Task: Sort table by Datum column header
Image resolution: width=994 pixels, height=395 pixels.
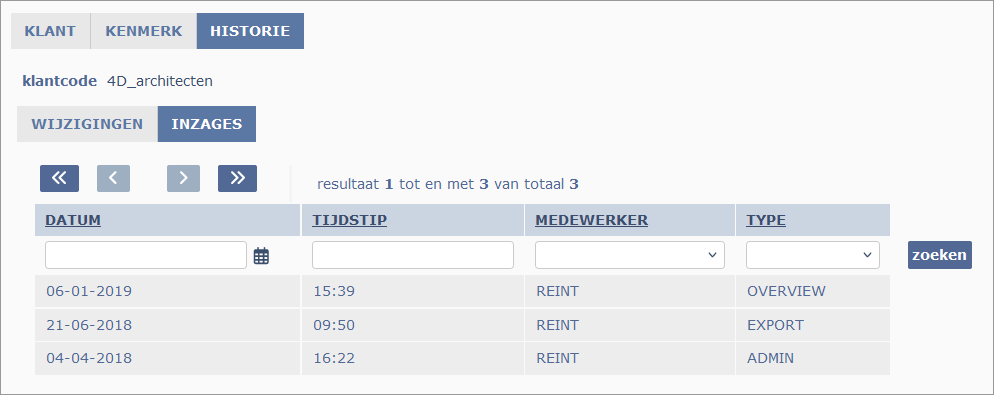Action: (x=73, y=220)
